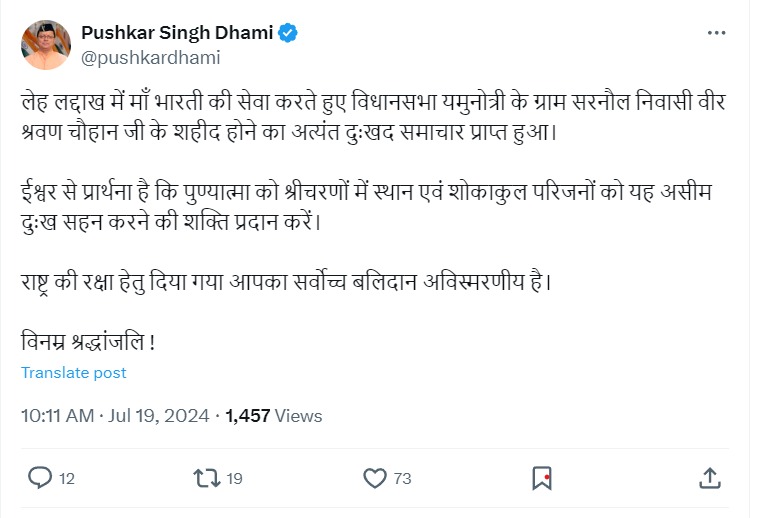Click the repost arrows icon
Image resolution: width=762 pixels, height=518 pixels.
coord(207,478)
